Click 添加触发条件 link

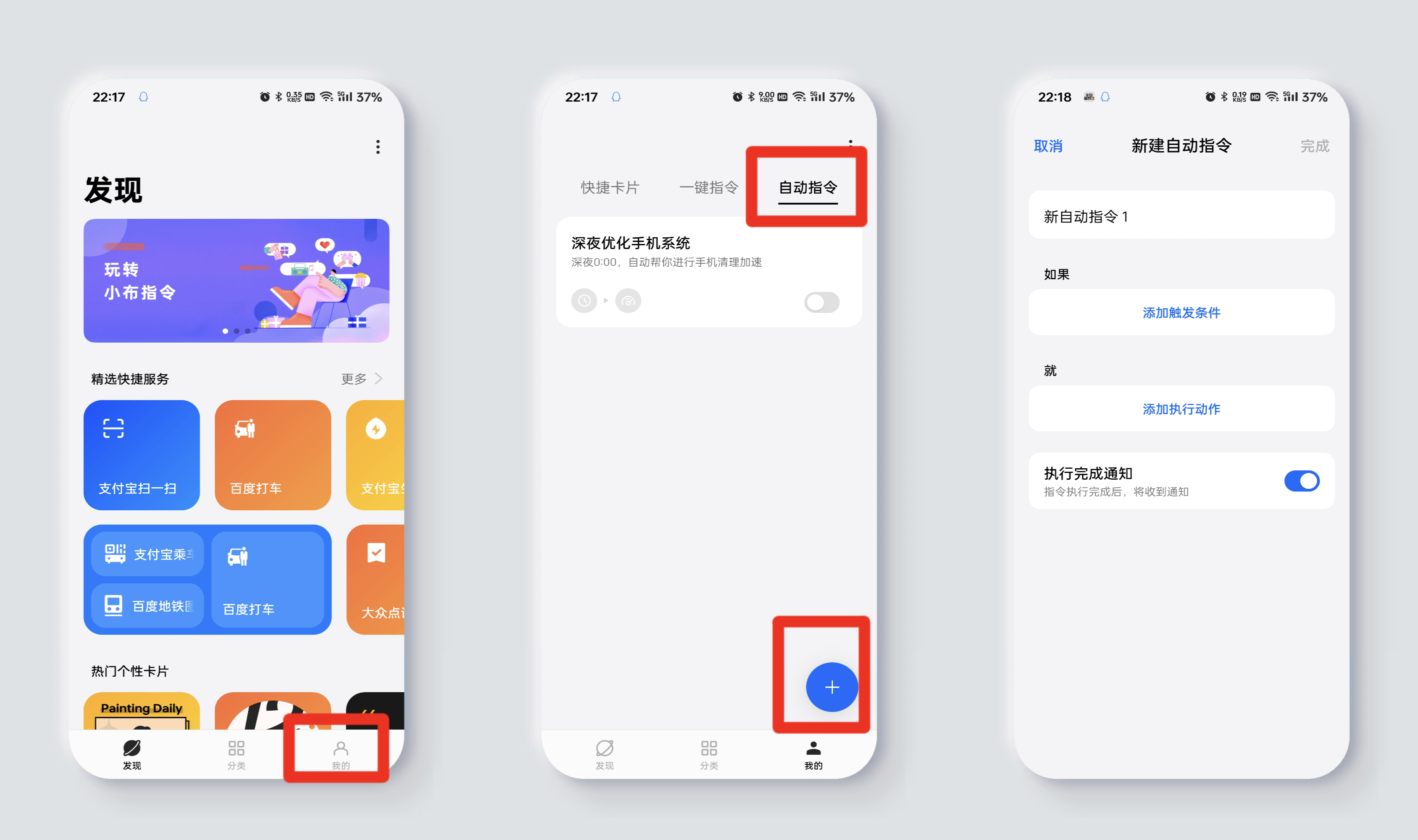tap(1181, 313)
